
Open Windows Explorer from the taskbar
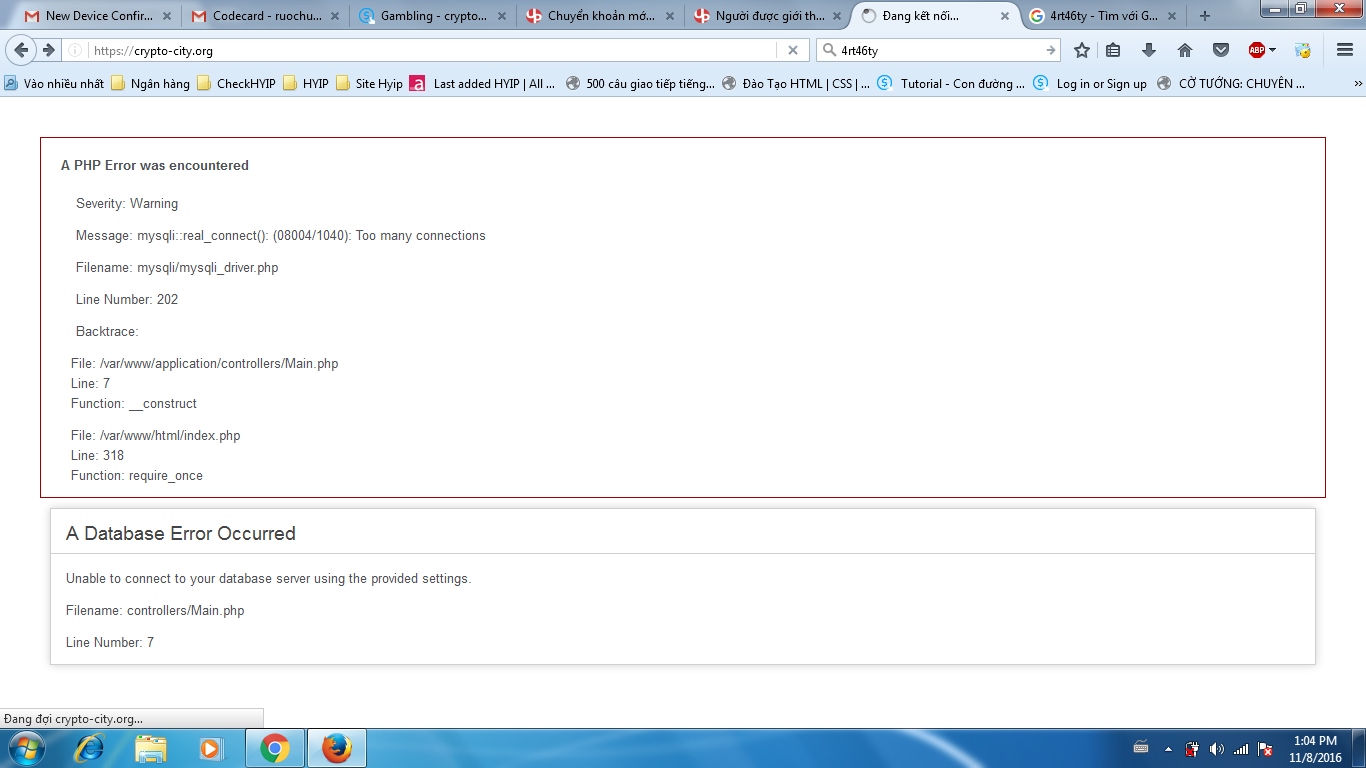click(151, 748)
